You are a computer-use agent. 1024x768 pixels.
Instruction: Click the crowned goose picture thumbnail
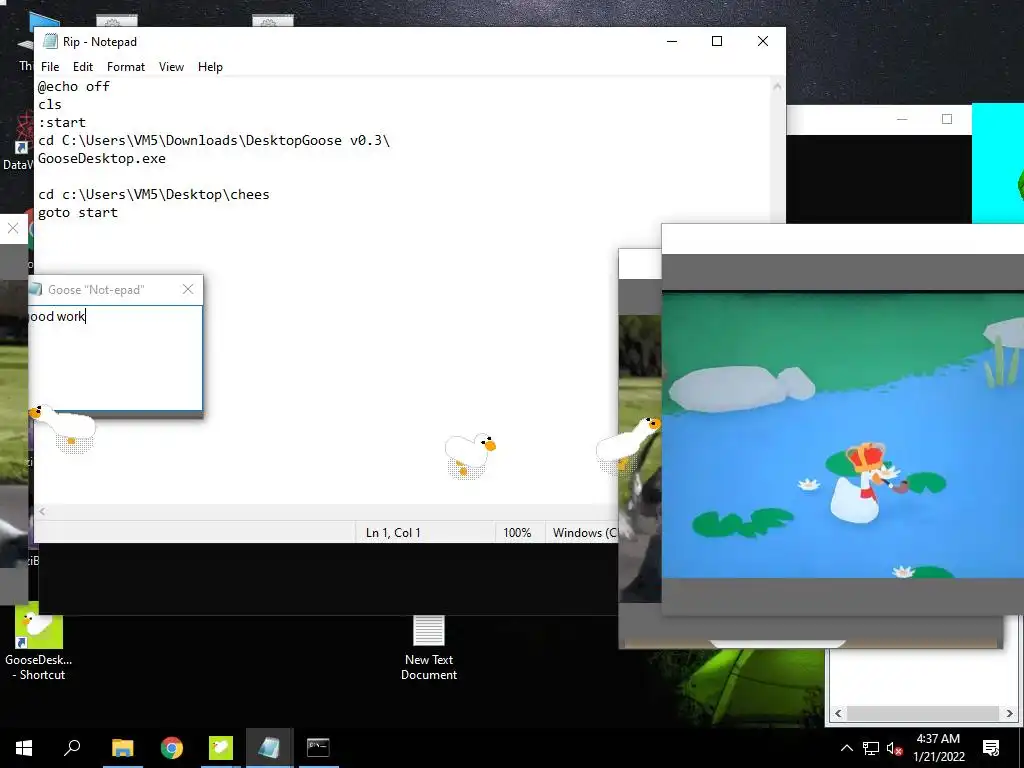pos(843,435)
